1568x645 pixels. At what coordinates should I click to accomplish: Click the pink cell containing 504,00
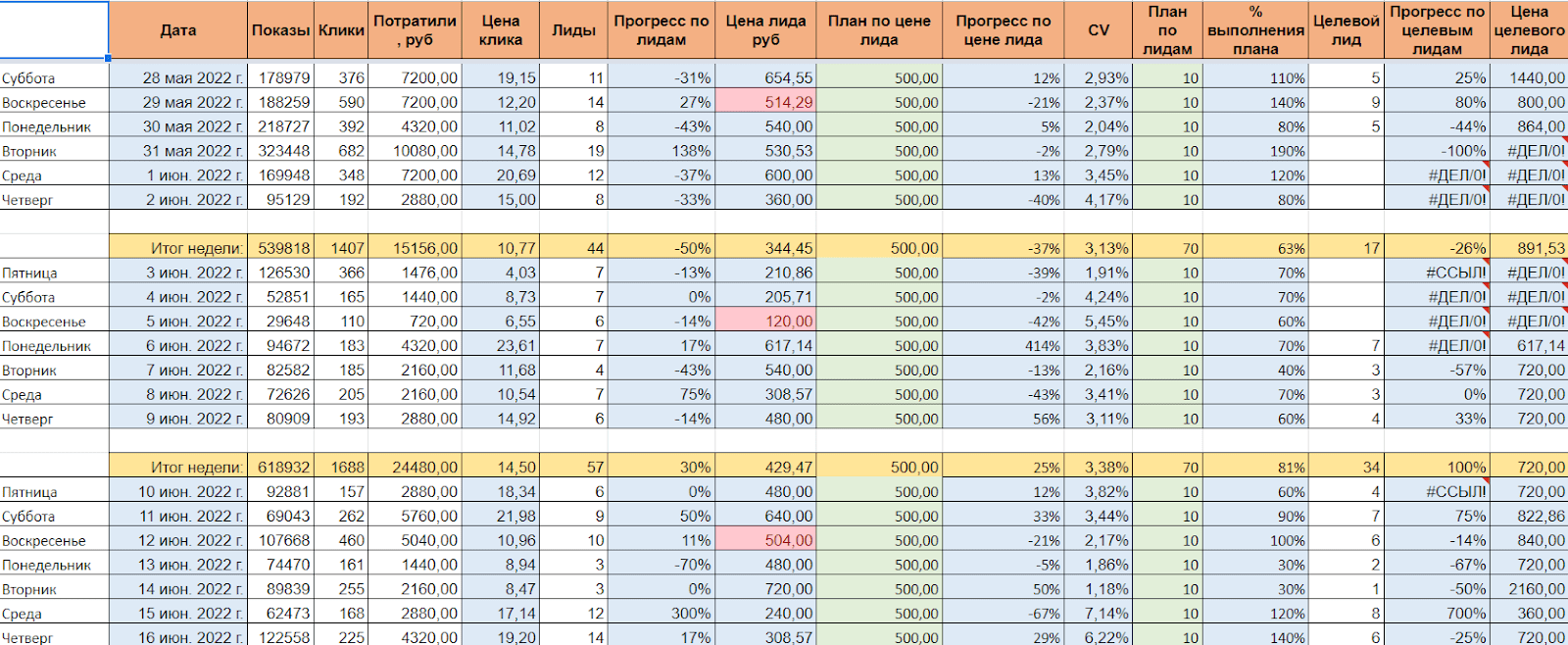tap(765, 540)
